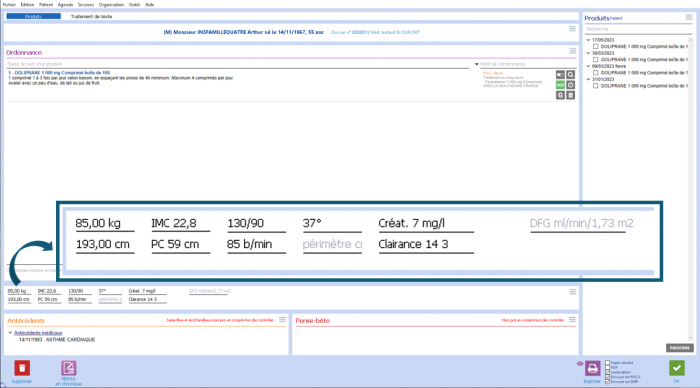This screenshot has width=700, height=388.
Task: Select the ASTHME CARDIAQUE history entry
Action: click(57, 340)
